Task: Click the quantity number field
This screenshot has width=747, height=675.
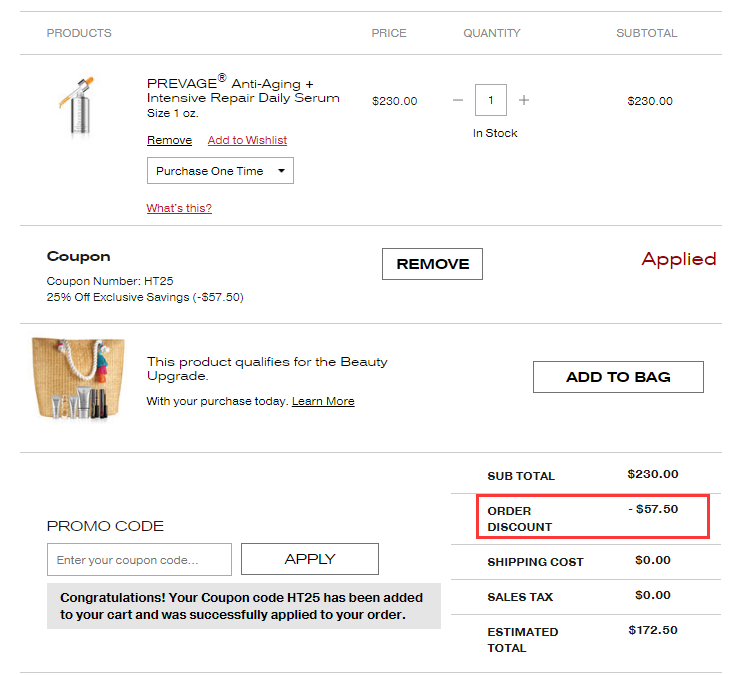Action: (491, 100)
